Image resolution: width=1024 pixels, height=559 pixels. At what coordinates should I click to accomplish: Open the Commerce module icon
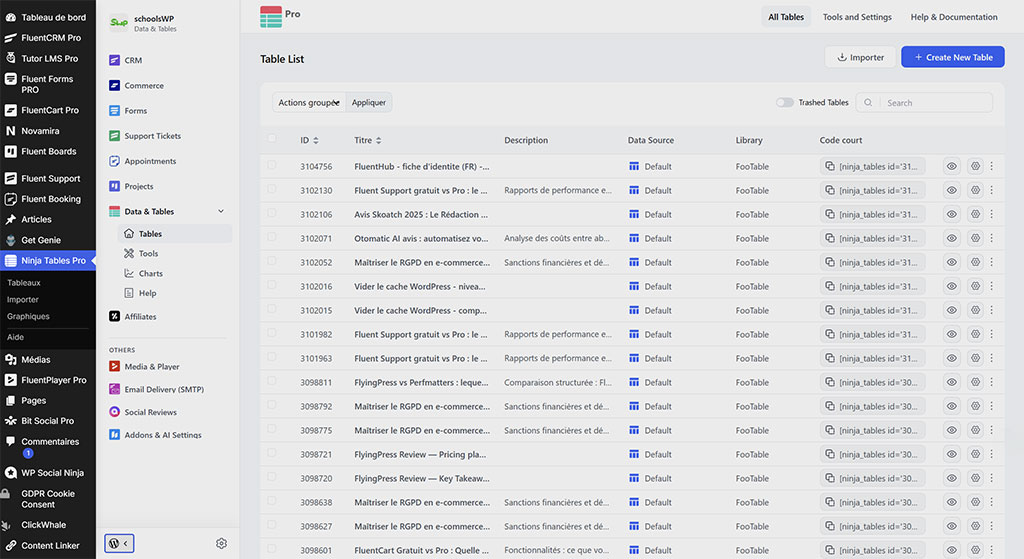114,86
